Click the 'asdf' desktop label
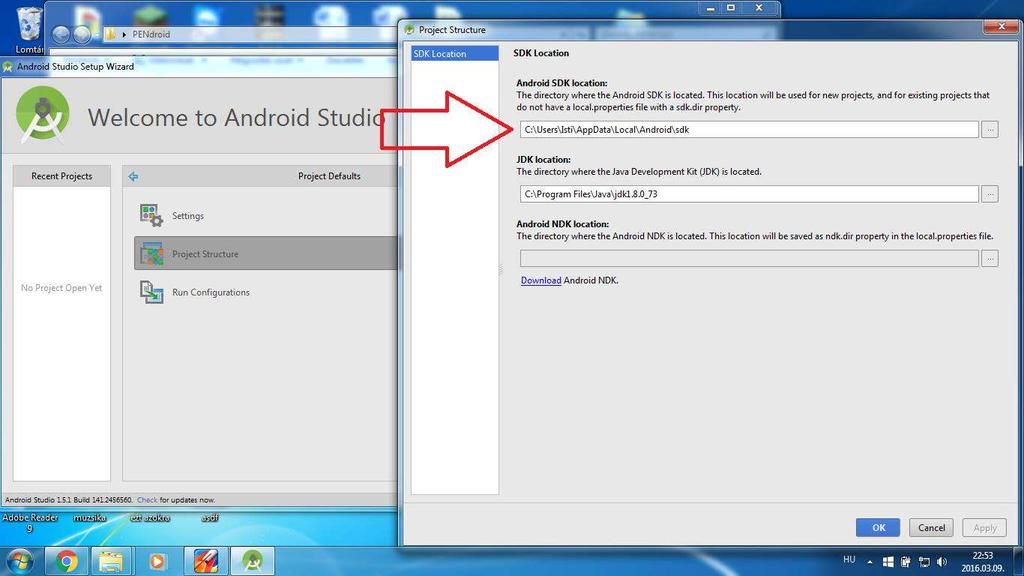Viewport: 1024px width, 576px height. point(210,518)
